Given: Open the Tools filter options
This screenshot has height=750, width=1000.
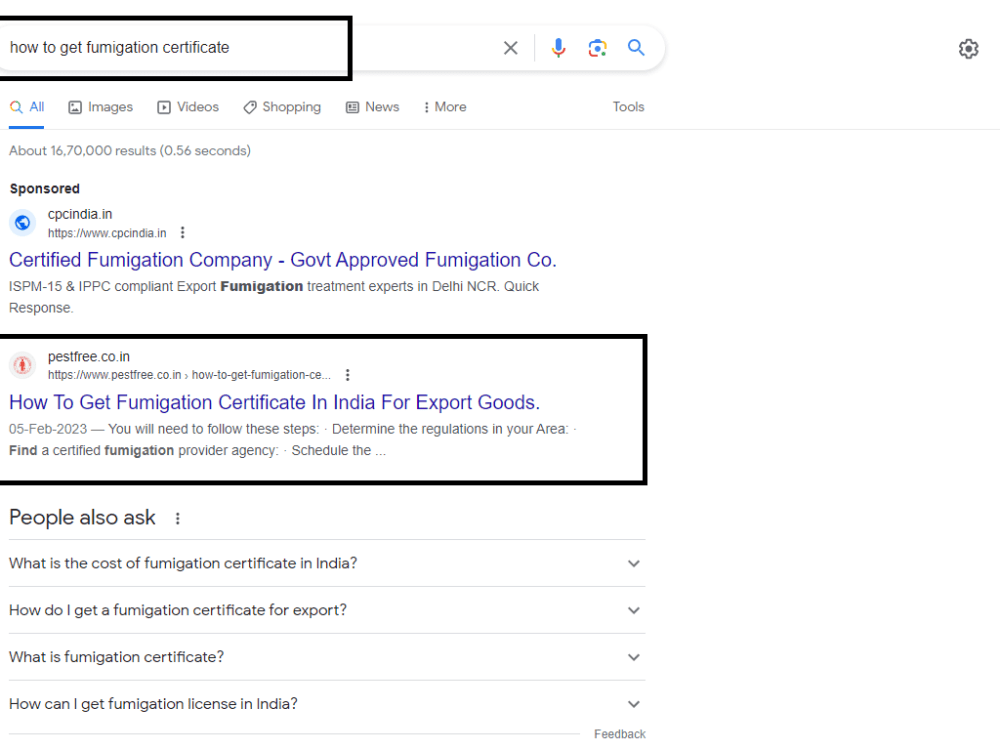Looking at the screenshot, I should coord(628,107).
